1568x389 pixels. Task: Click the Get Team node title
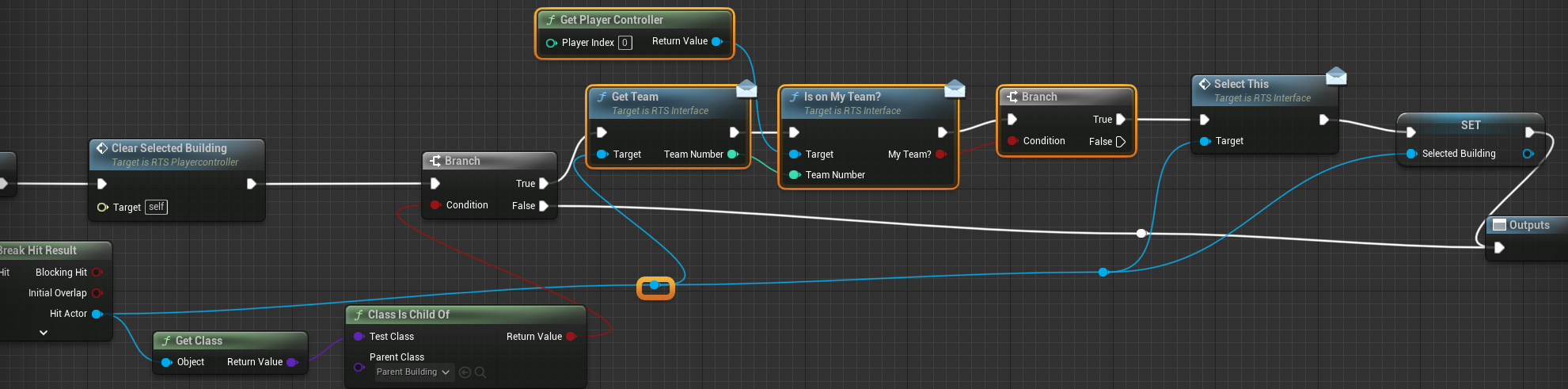click(635, 97)
